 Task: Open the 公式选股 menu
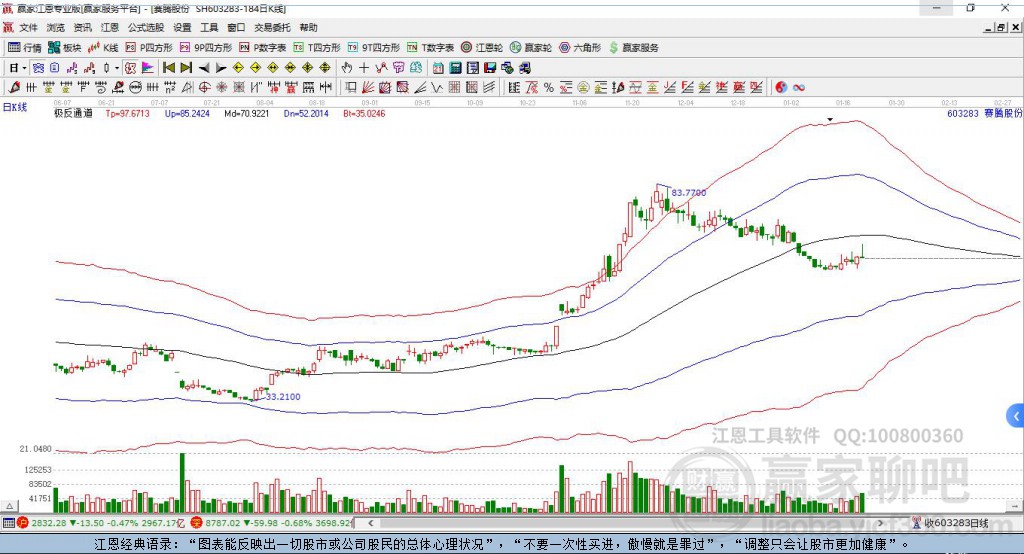click(x=146, y=27)
